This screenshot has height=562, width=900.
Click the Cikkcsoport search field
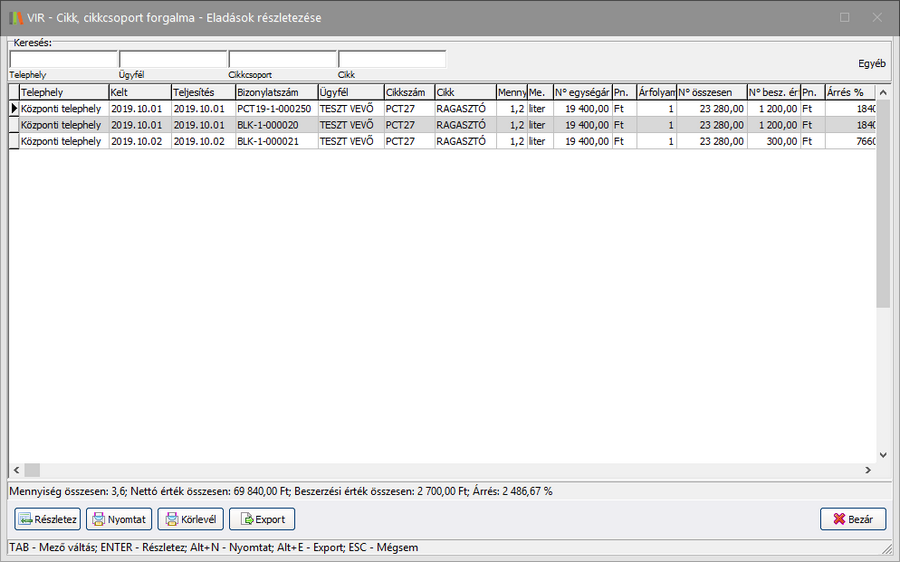tap(282, 59)
